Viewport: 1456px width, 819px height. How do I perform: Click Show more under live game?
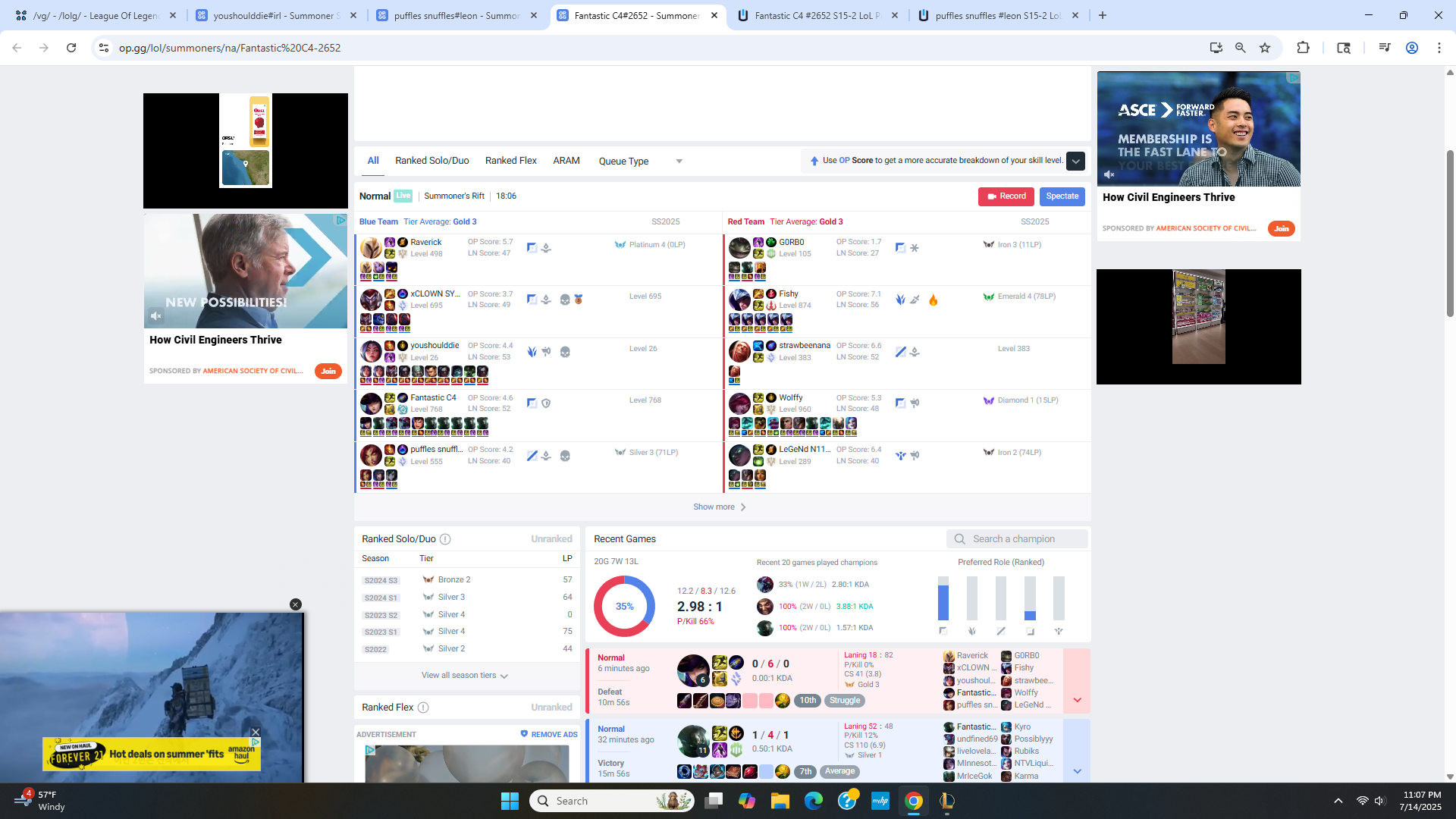pos(719,507)
